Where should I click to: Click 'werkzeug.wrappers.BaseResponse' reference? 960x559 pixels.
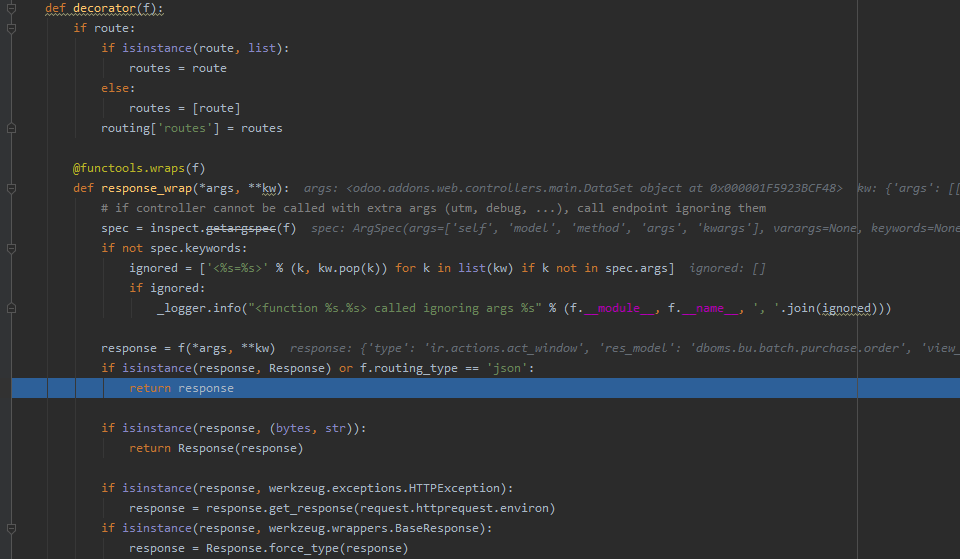pyautogui.click(x=373, y=528)
